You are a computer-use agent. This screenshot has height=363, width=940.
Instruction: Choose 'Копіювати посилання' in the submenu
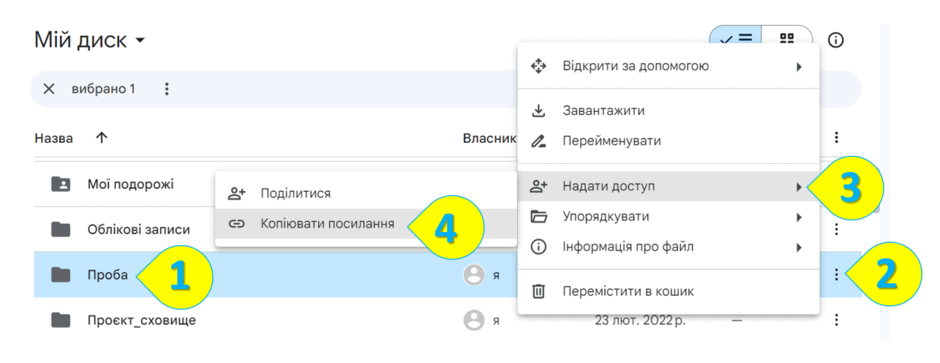point(366,224)
